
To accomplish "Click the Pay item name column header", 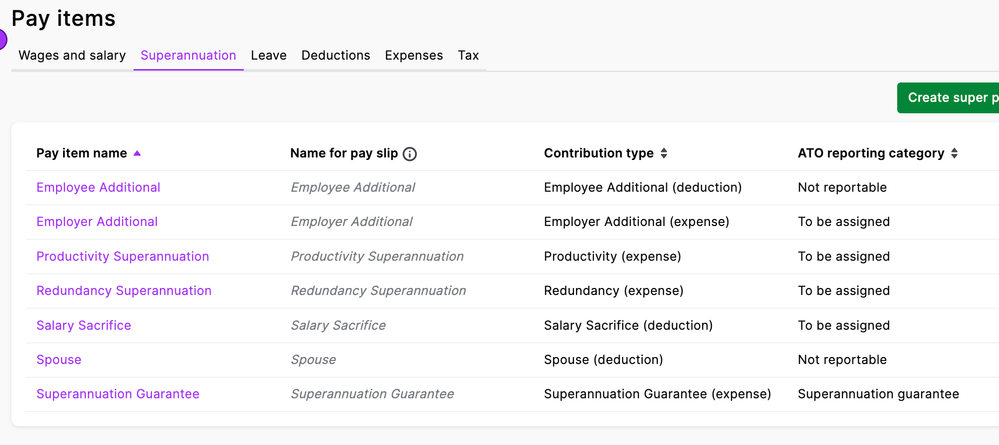I will (x=81, y=153).
